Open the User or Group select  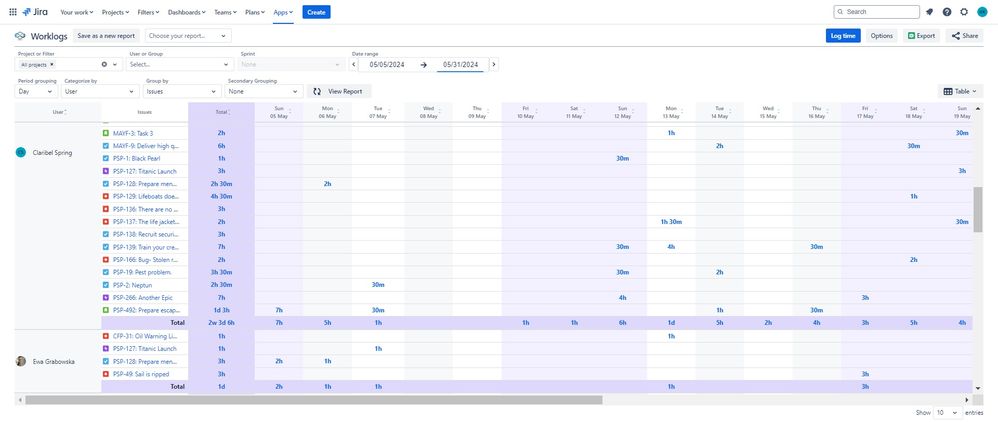tap(180, 64)
